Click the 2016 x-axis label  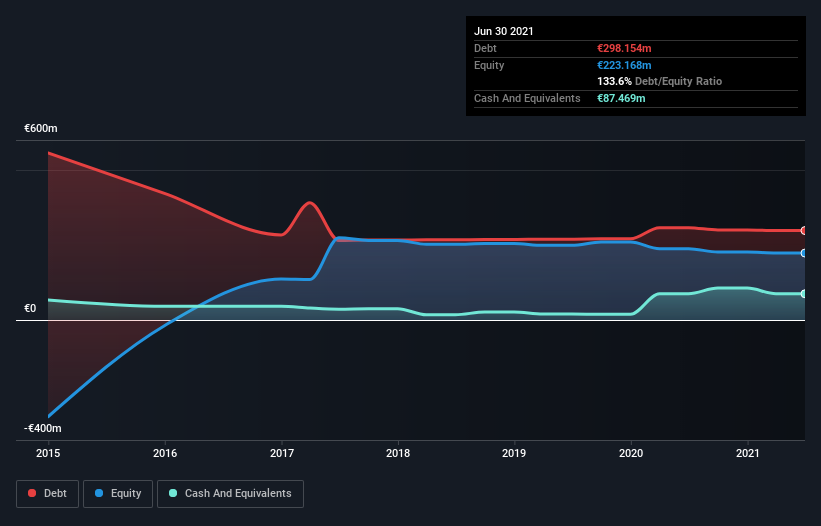coord(165,453)
